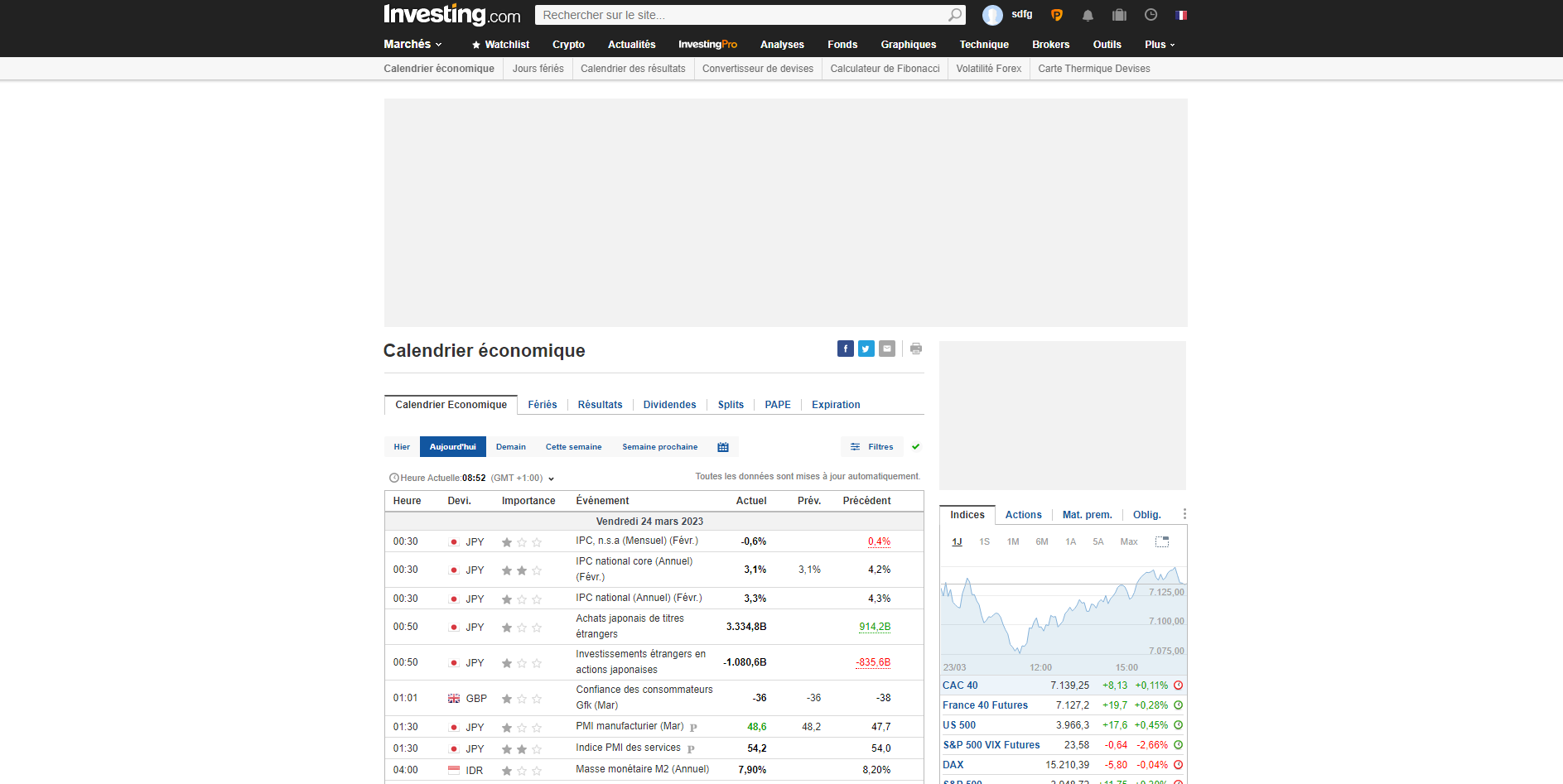This screenshot has height=784, width=1563.
Task: Share calendar on Facebook
Action: click(x=845, y=349)
